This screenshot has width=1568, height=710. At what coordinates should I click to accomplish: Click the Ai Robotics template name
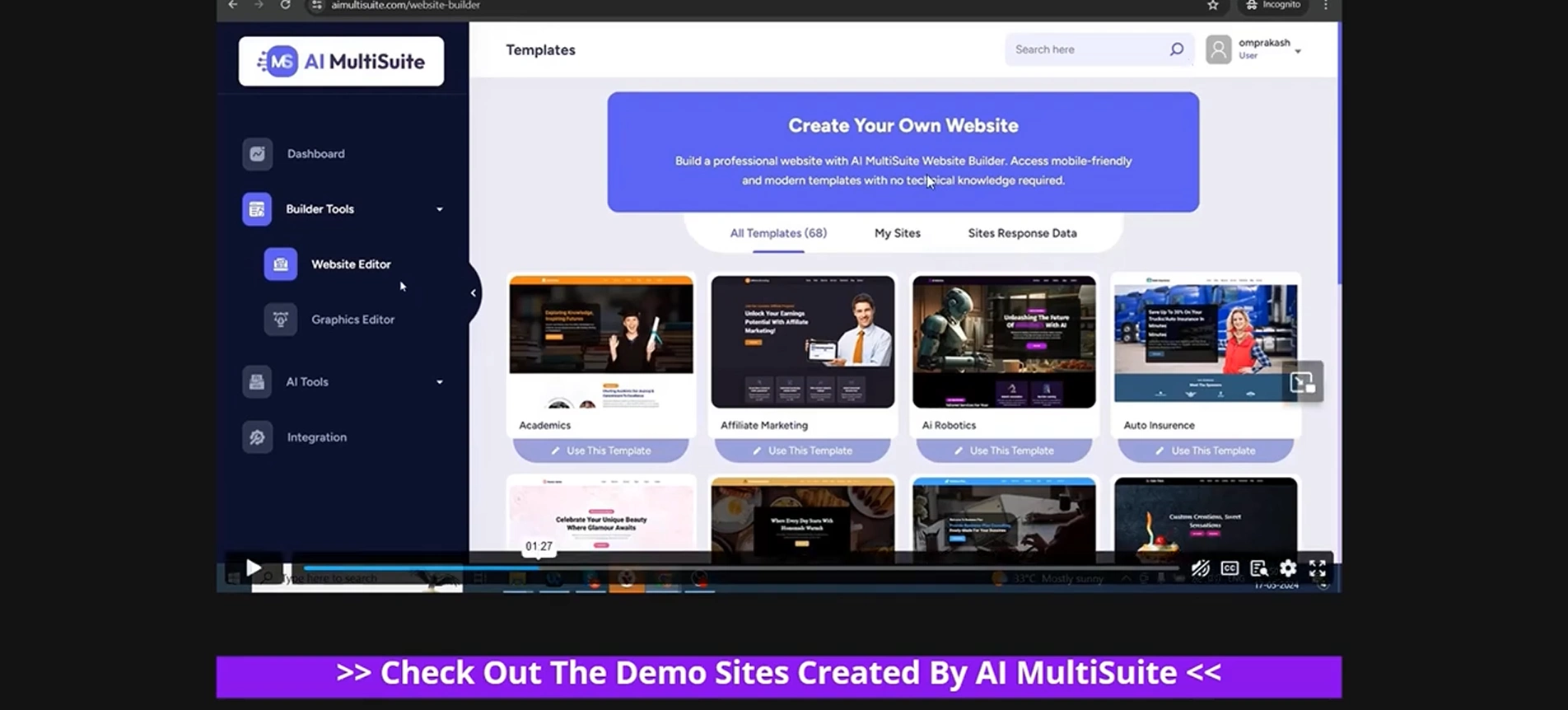(949, 426)
